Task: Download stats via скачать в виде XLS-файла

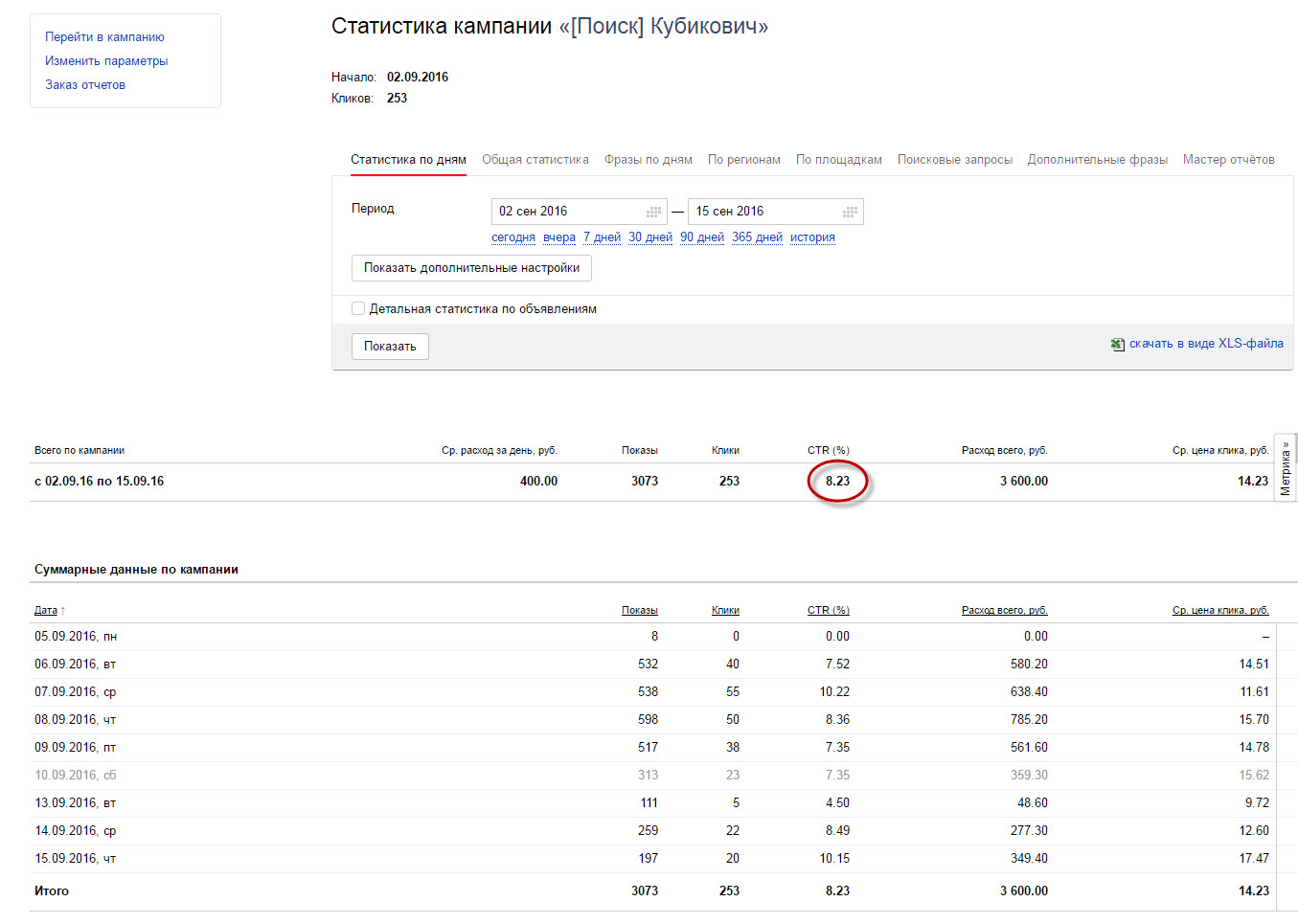Action: click(1206, 344)
